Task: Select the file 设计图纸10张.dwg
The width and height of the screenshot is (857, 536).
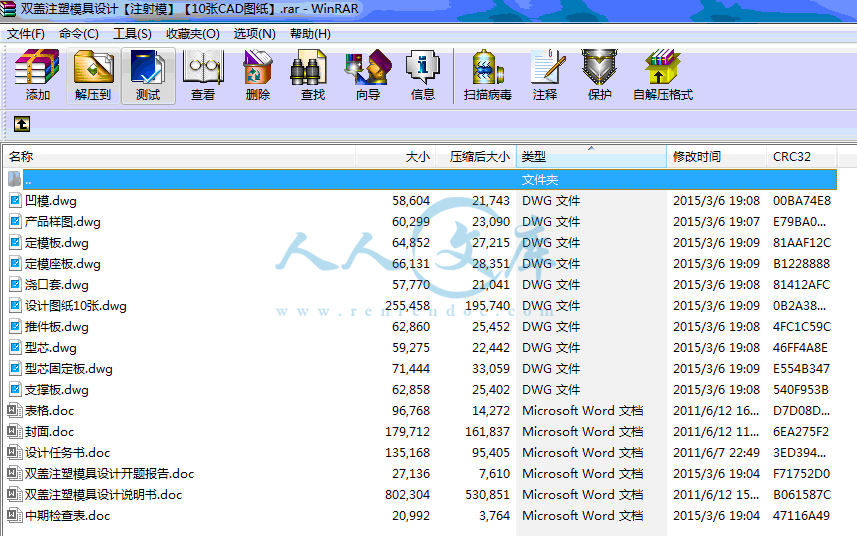Action: [75, 305]
